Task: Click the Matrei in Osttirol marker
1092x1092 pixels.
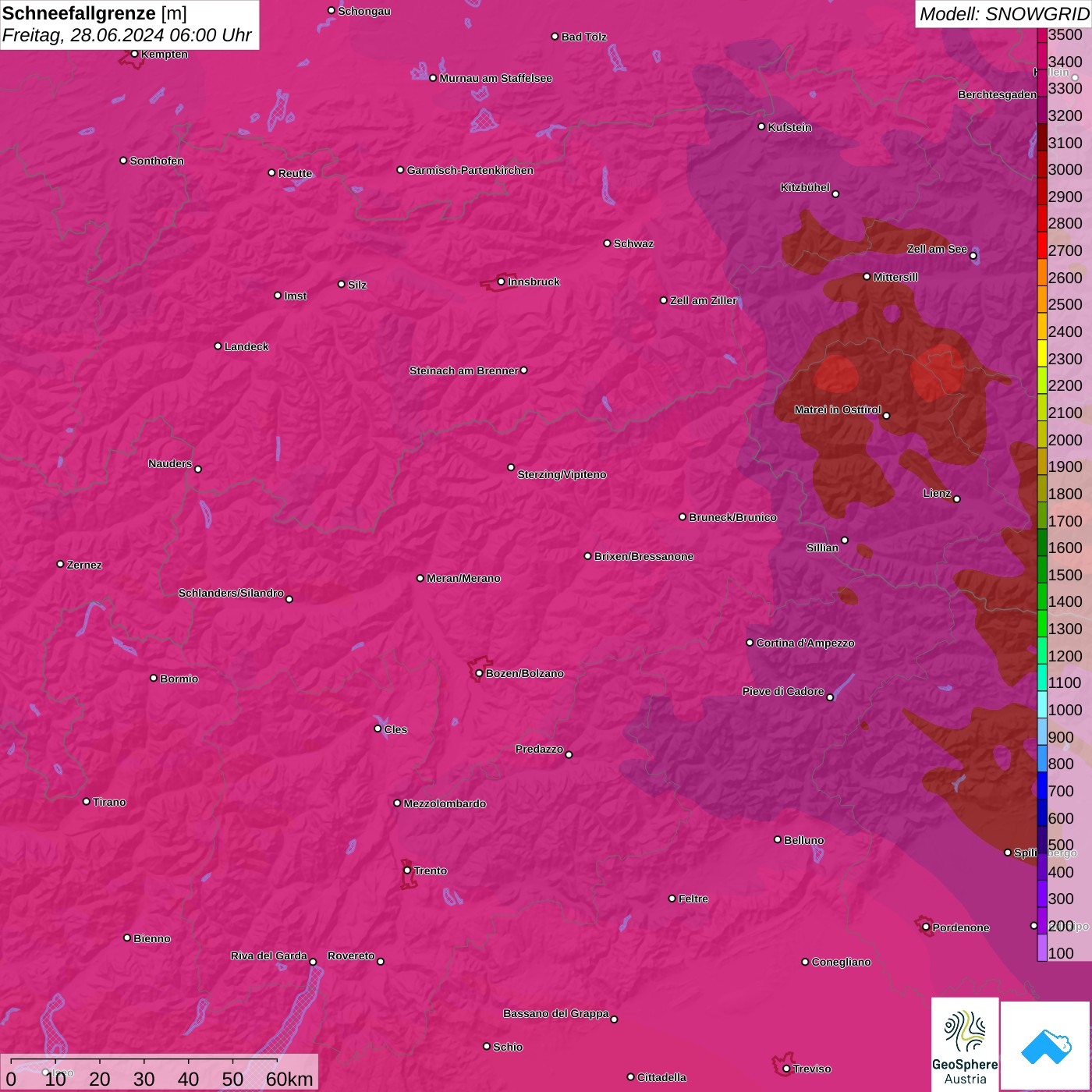Action: 886,416
